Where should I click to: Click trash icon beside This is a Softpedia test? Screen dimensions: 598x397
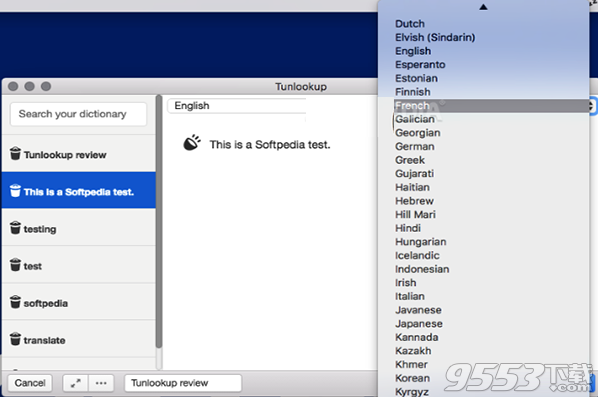click(x=15, y=190)
